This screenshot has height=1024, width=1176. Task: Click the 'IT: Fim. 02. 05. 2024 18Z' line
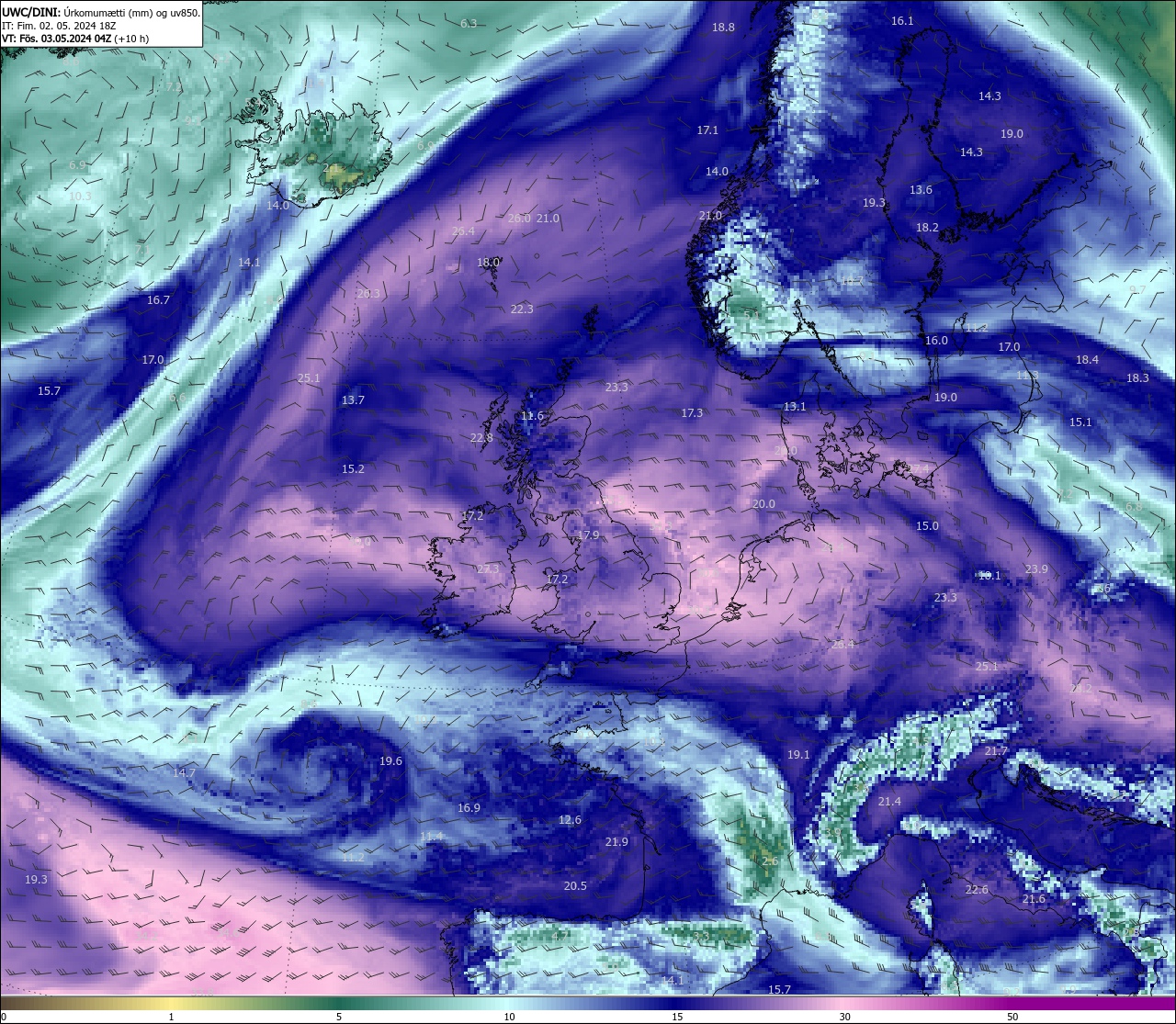(x=60, y=26)
